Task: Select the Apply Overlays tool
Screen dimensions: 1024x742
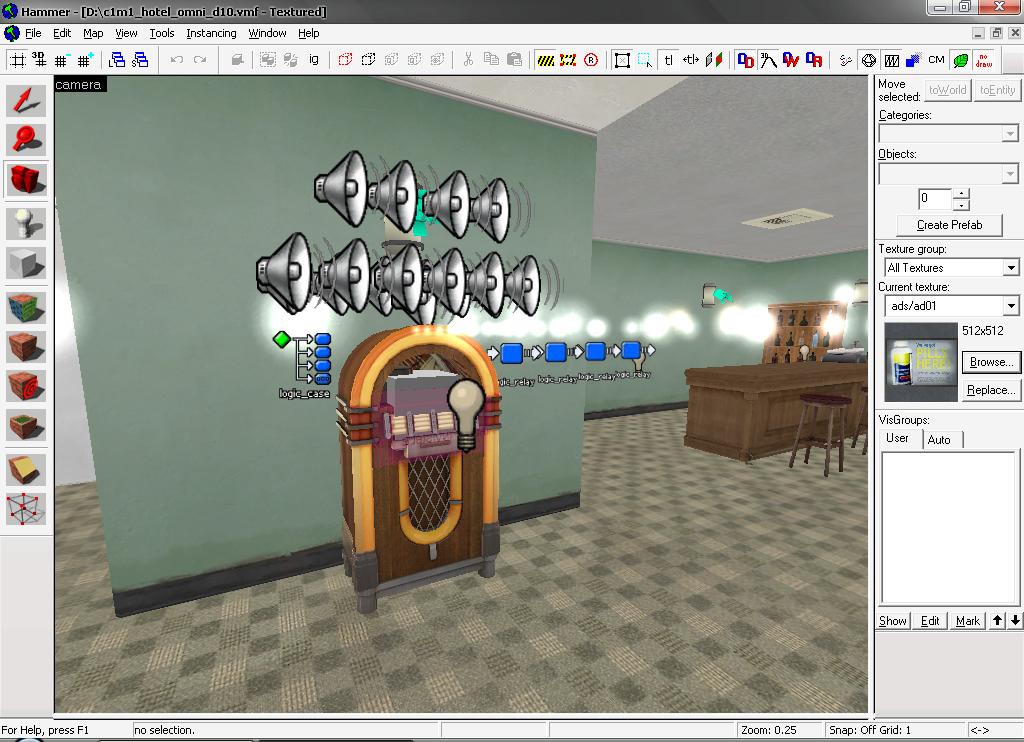Action: pos(26,426)
